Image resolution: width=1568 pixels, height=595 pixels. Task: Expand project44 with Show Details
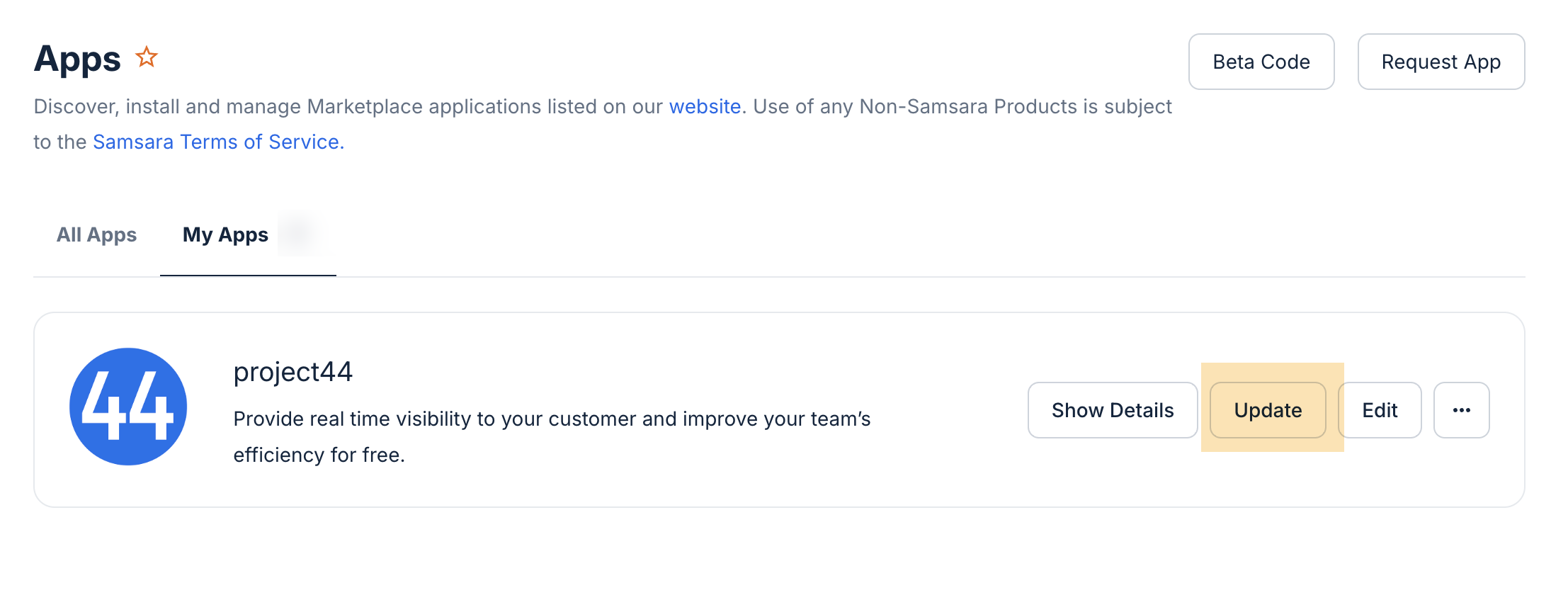1113,410
